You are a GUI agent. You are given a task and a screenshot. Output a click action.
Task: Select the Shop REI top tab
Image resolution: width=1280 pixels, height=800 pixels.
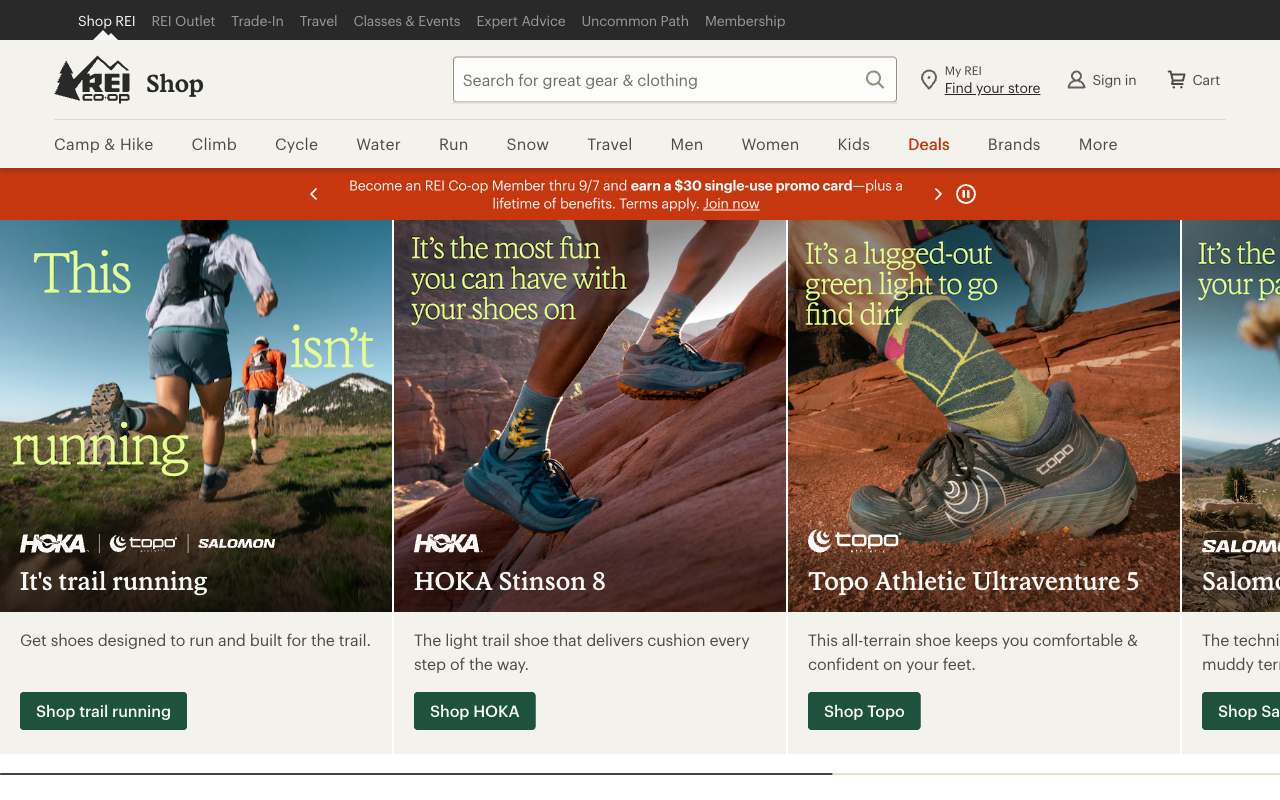pyautogui.click(x=106, y=21)
